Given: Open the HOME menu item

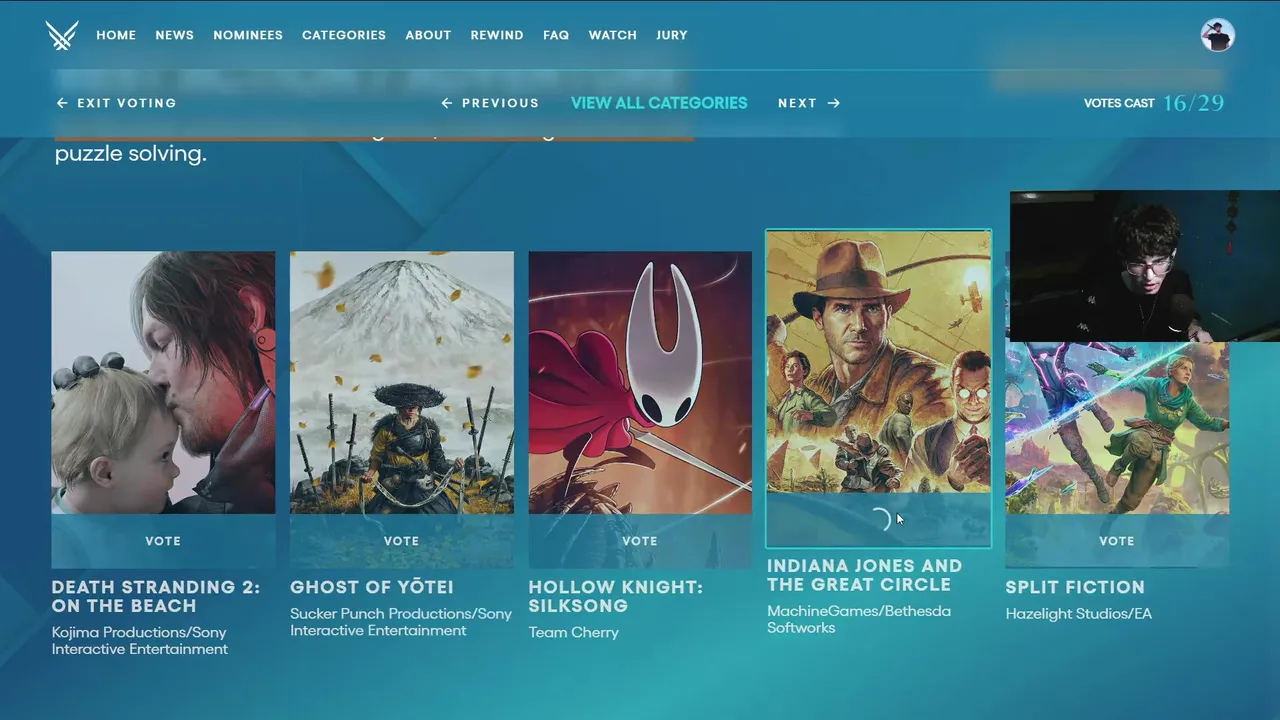Looking at the screenshot, I should [x=116, y=35].
